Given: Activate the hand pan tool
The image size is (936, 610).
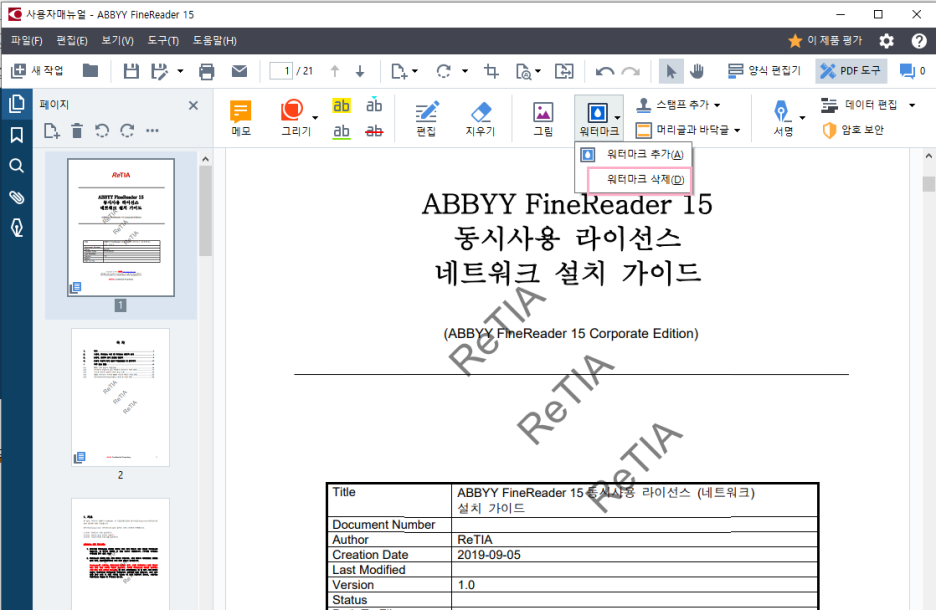Looking at the screenshot, I should [x=697, y=71].
